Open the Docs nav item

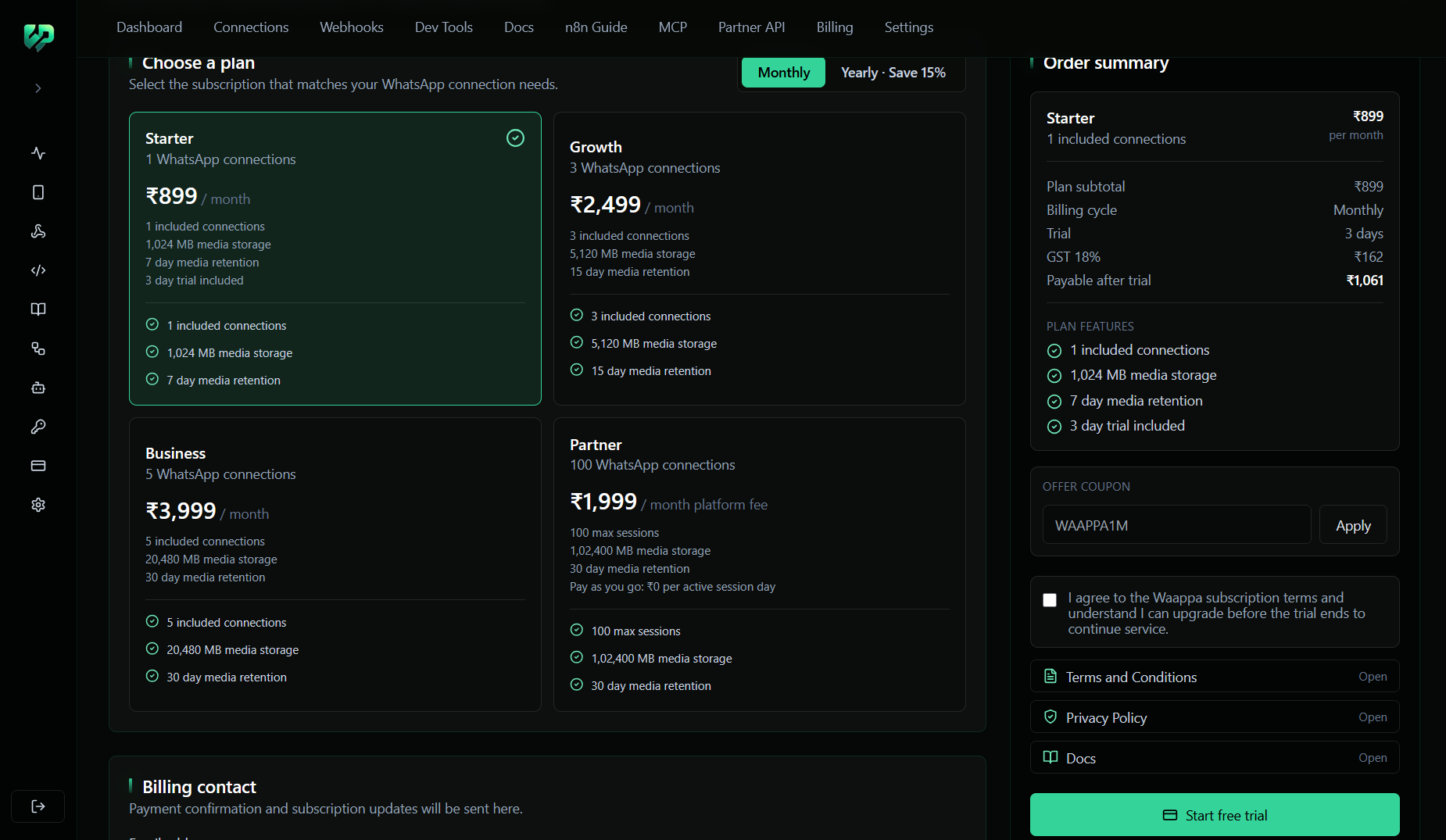tap(519, 27)
